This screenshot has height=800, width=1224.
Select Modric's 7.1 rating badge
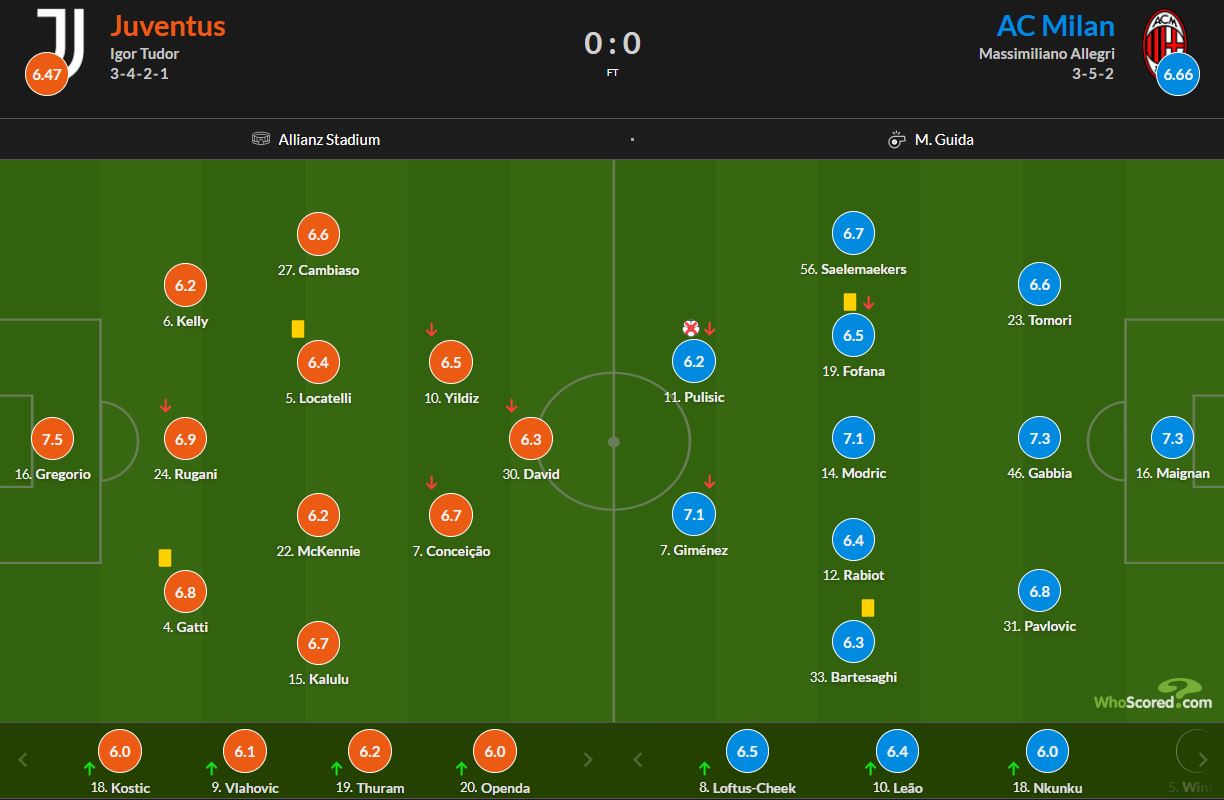[853, 438]
